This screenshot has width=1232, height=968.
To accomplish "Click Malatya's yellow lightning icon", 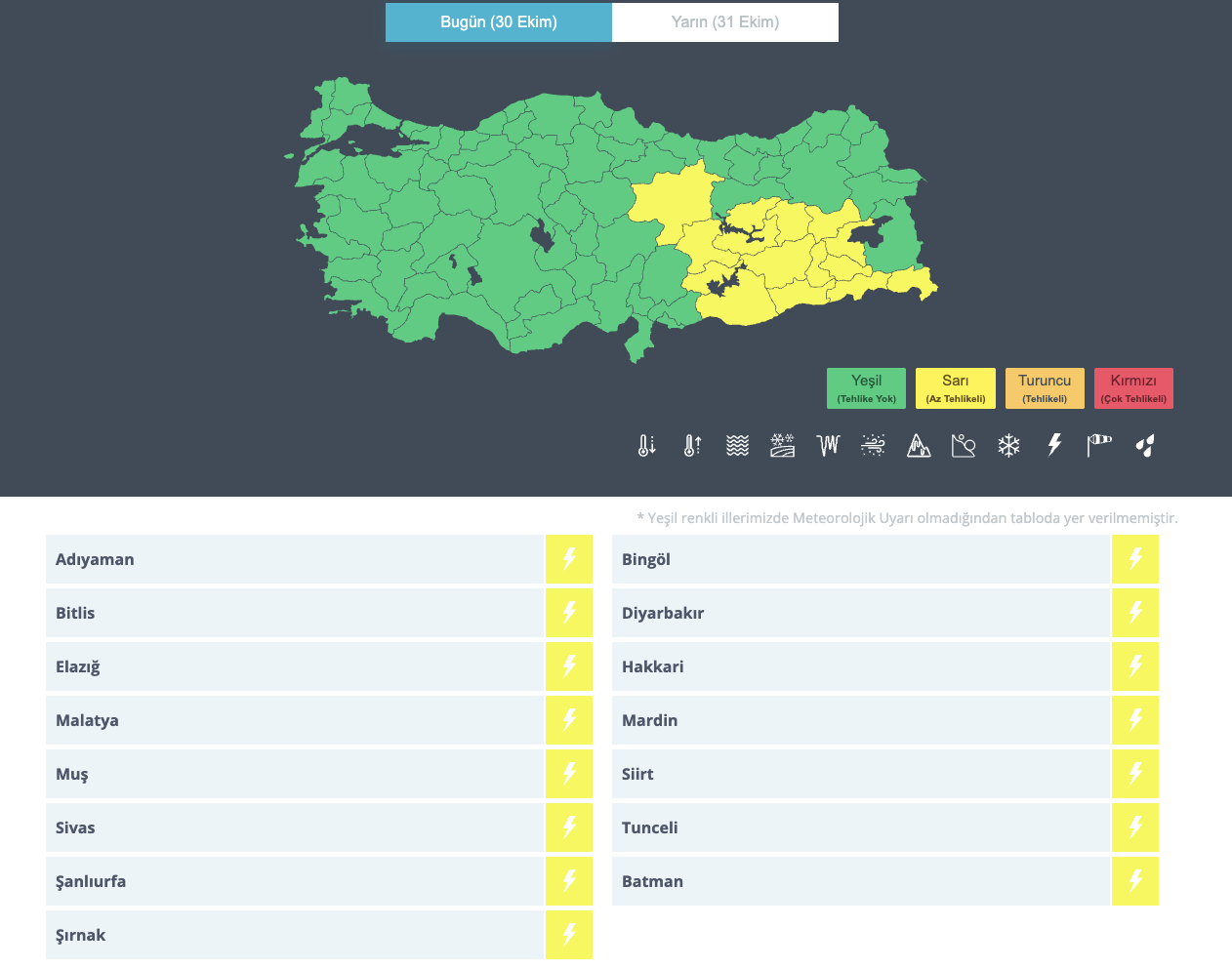I will click(x=569, y=720).
